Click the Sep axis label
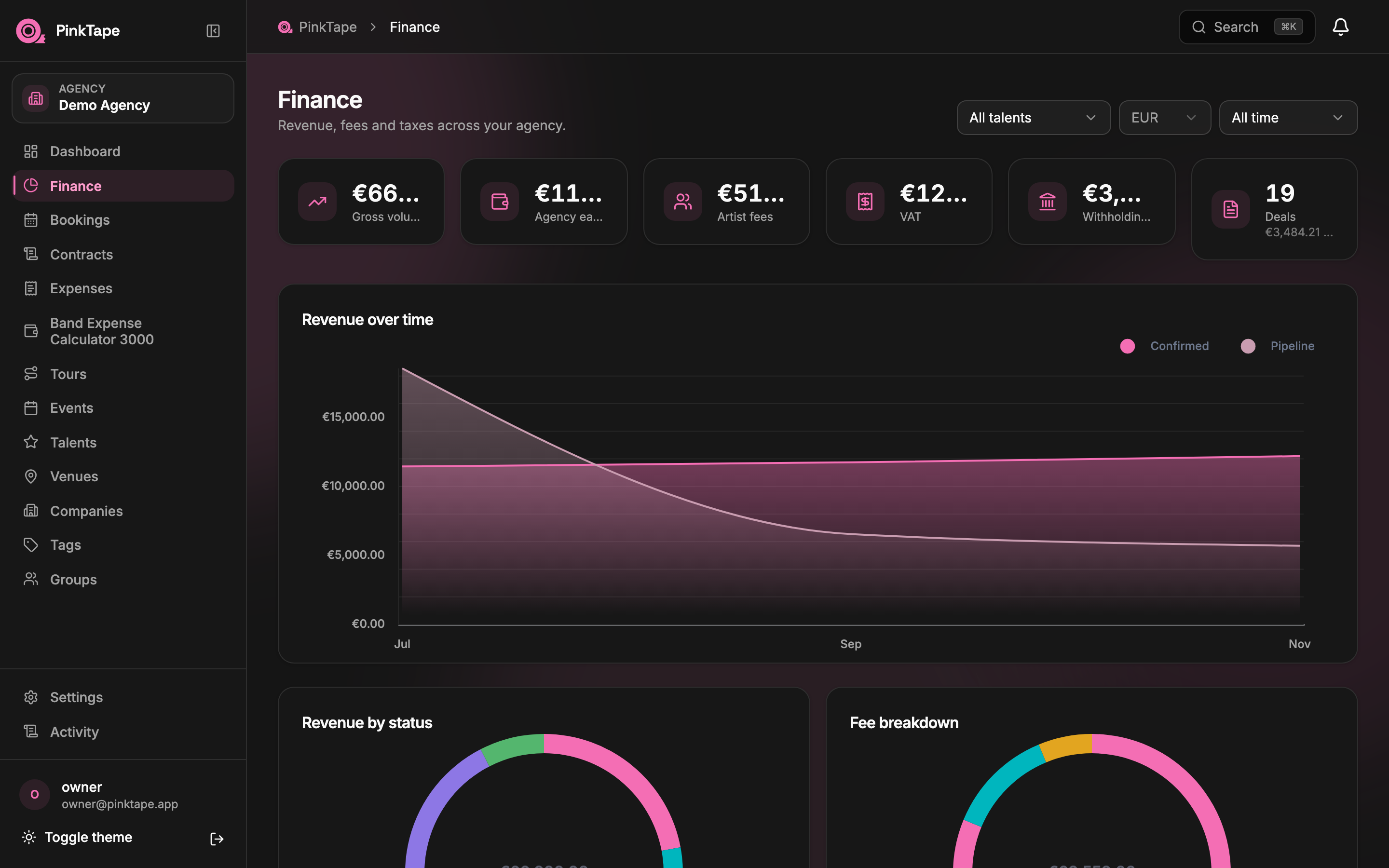Screen dimensions: 1389x868 coord(851,644)
